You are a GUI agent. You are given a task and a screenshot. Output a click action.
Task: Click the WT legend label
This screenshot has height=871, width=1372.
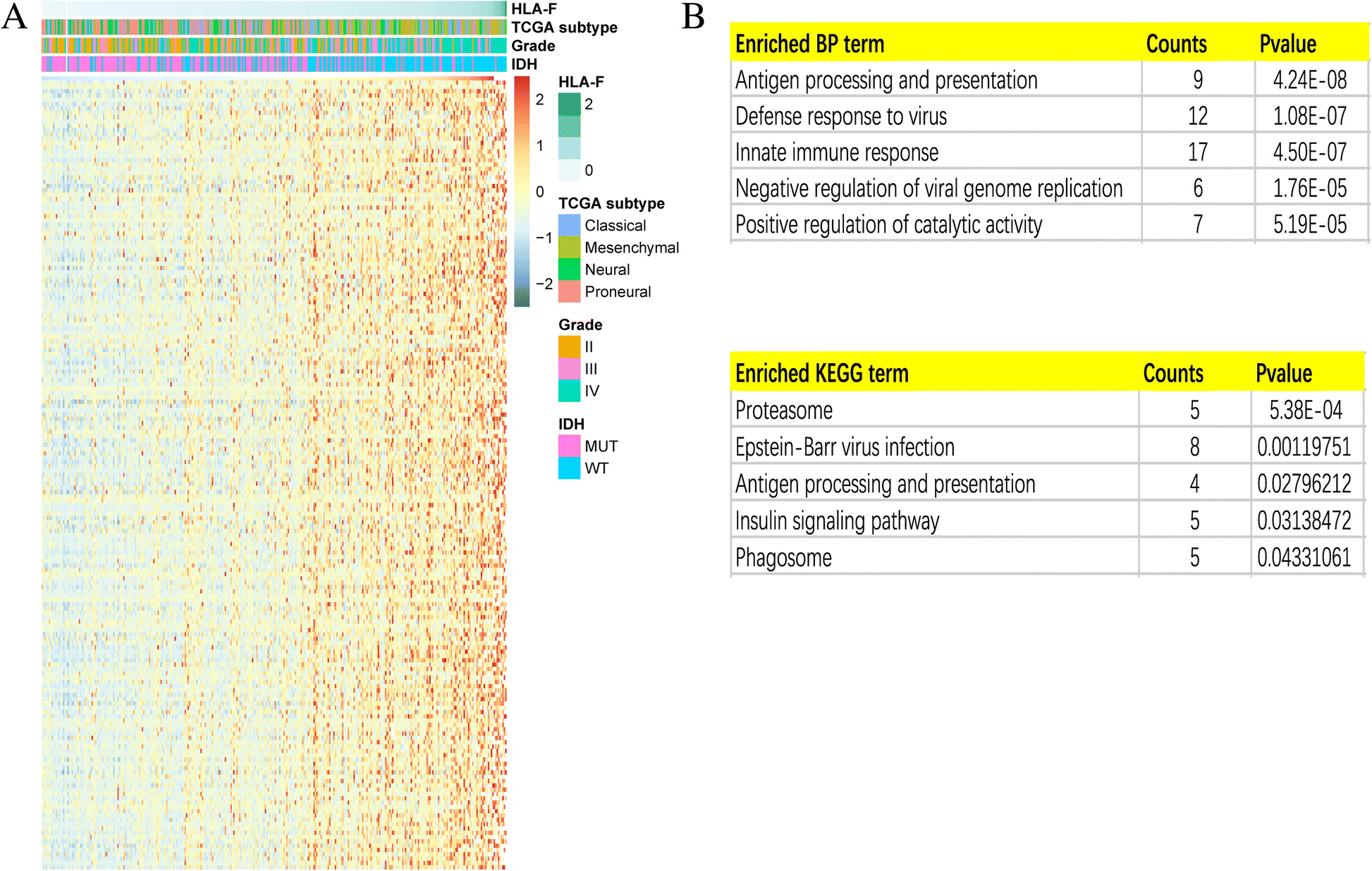pos(596,468)
